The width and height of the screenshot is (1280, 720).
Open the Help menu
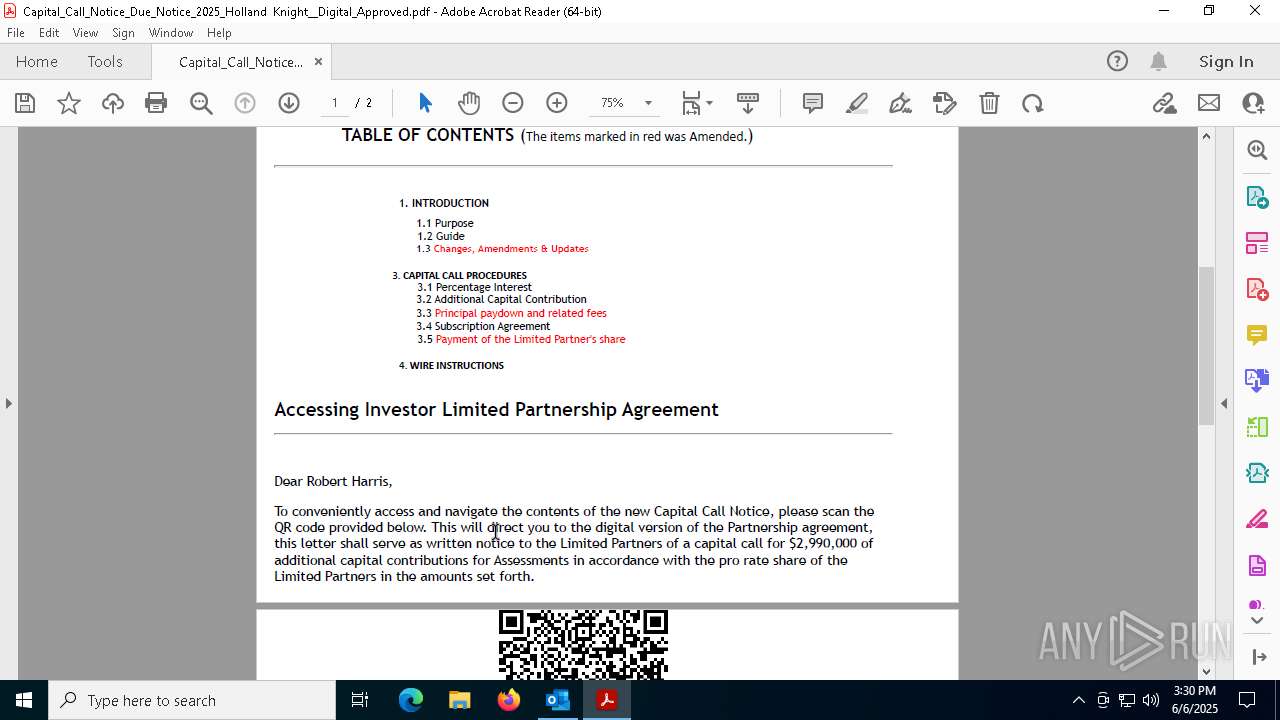click(219, 33)
